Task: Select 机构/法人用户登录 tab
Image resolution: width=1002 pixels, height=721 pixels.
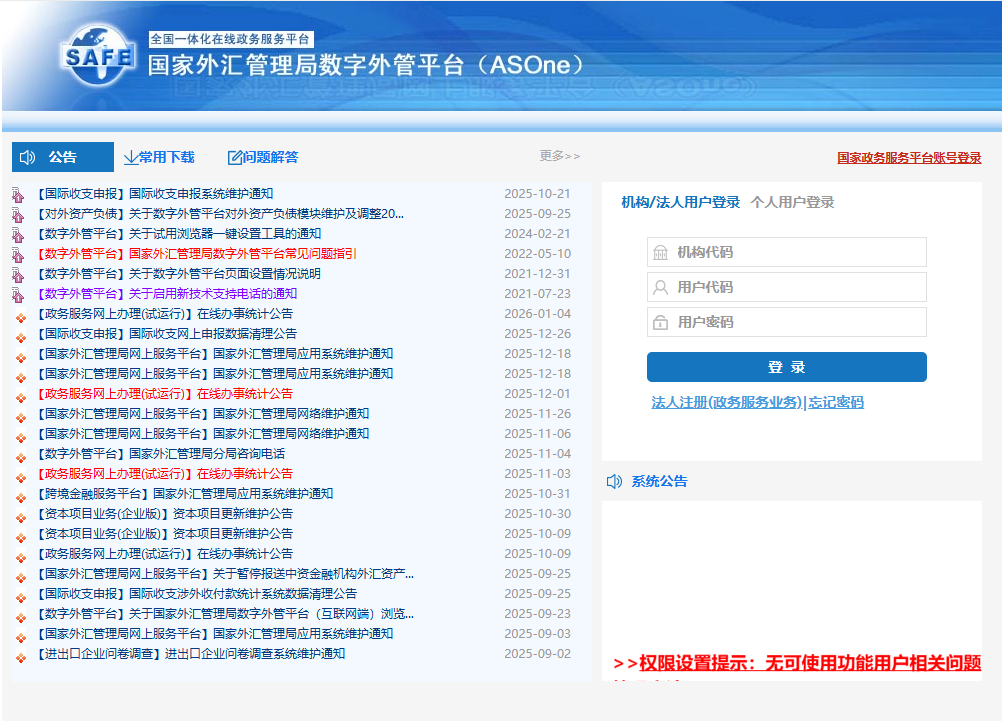Action: (x=681, y=203)
